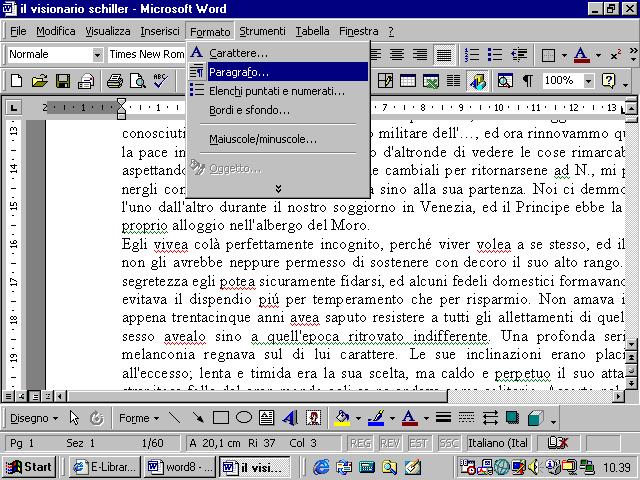Image resolution: width=640 pixels, height=480 pixels.
Task: Run the spelling and grammar check
Action: (x=162, y=81)
